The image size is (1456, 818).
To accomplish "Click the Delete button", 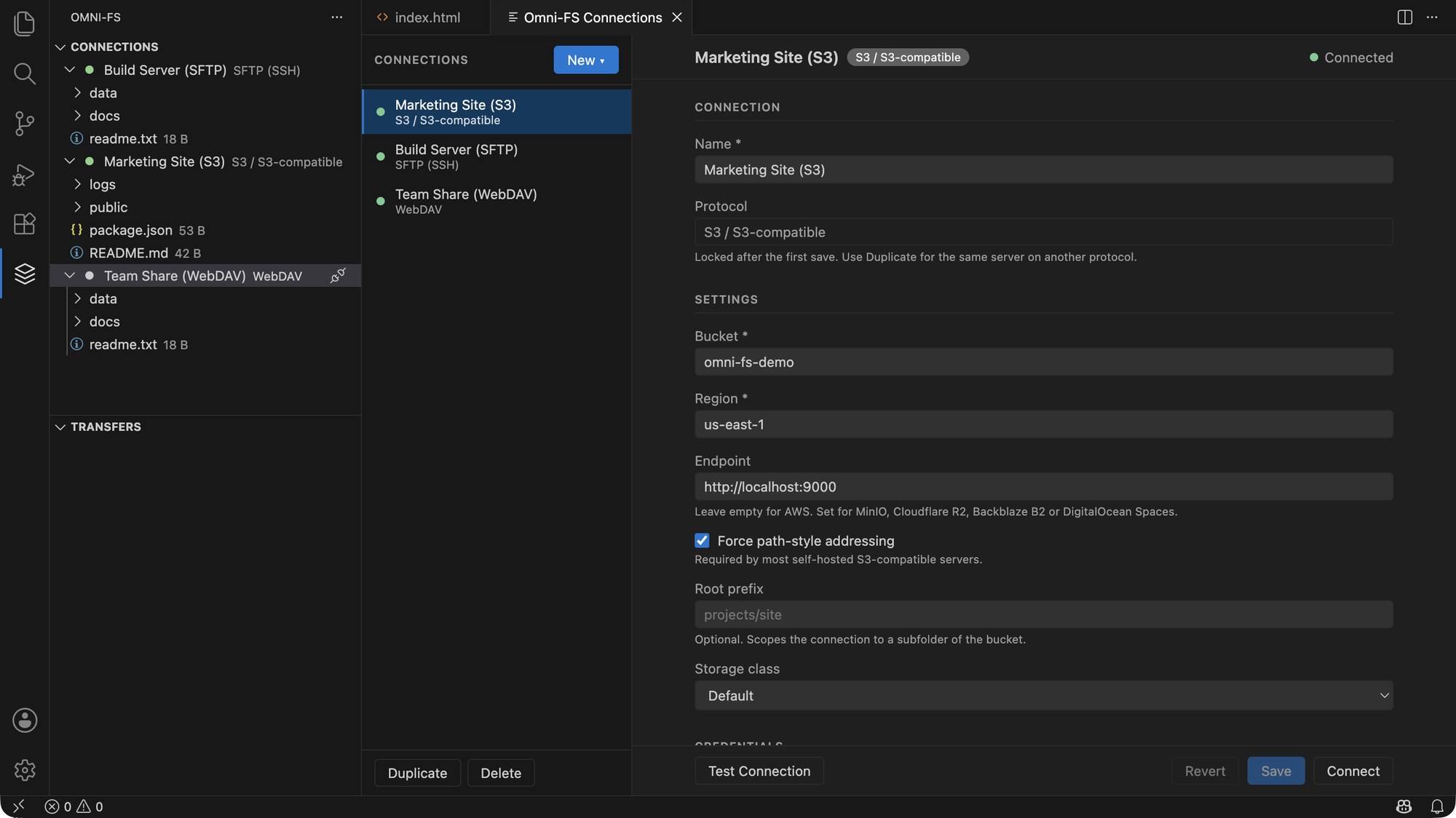I will [501, 773].
